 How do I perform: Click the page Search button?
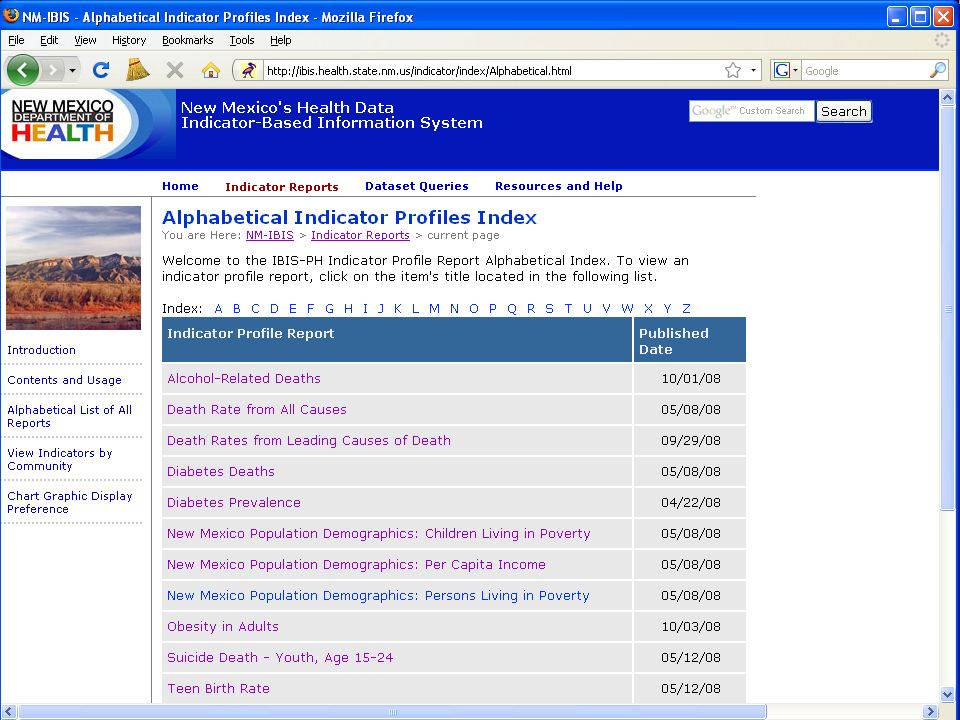[844, 111]
